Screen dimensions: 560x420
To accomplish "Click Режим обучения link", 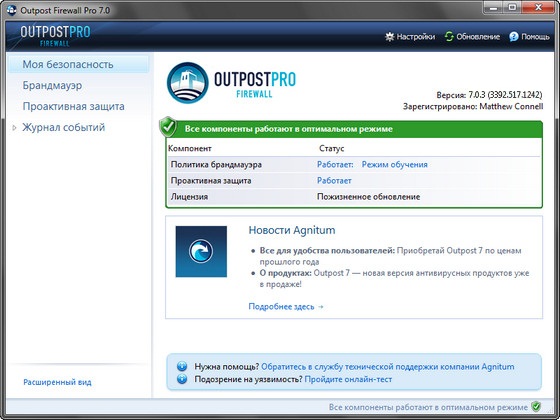I will coord(395,165).
